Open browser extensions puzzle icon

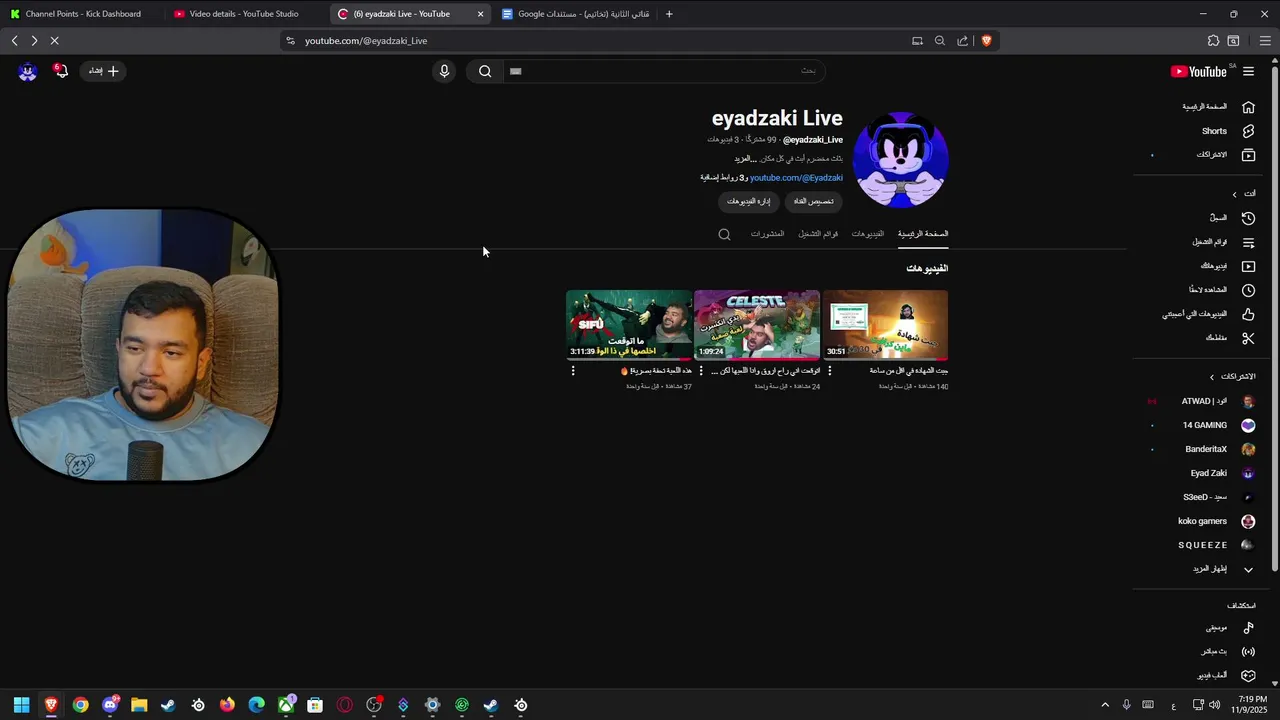click(1213, 41)
